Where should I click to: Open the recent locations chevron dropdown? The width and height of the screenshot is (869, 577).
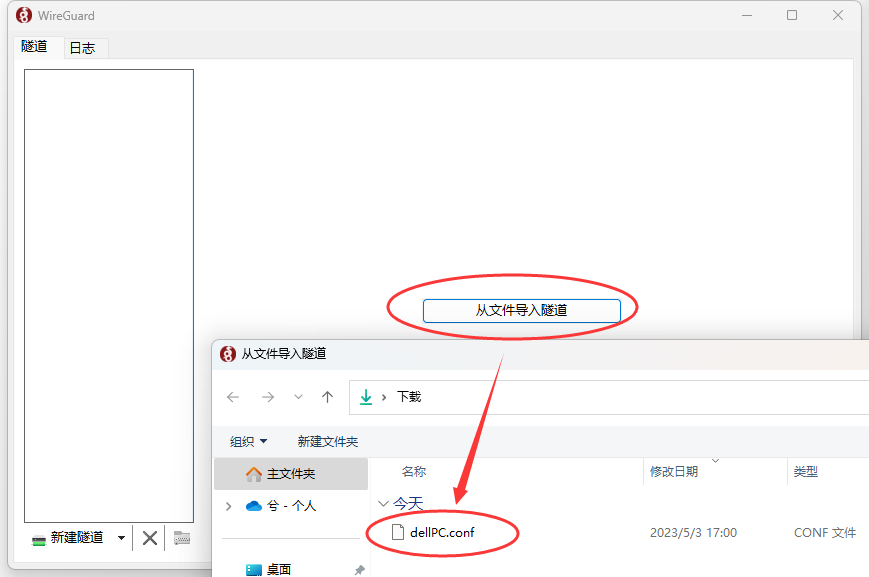click(298, 397)
